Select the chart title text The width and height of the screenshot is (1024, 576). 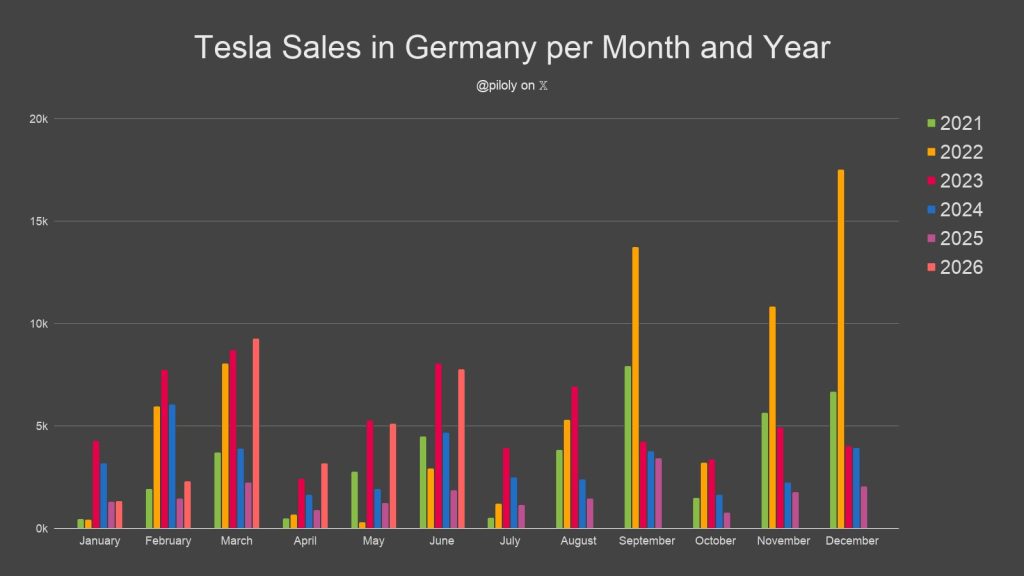tap(512, 48)
